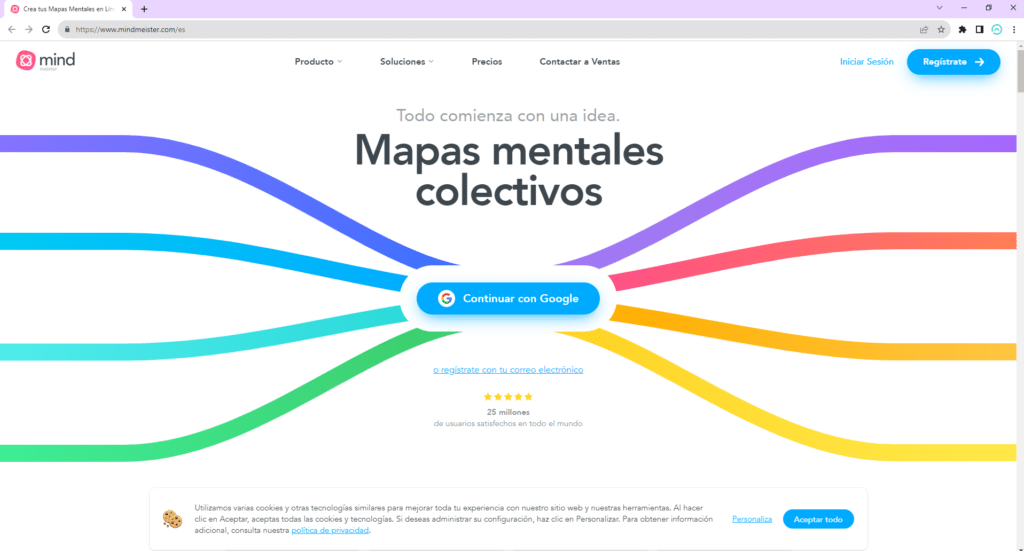Click the browser forward arrow
This screenshot has height=551, width=1024.
[x=29, y=29]
